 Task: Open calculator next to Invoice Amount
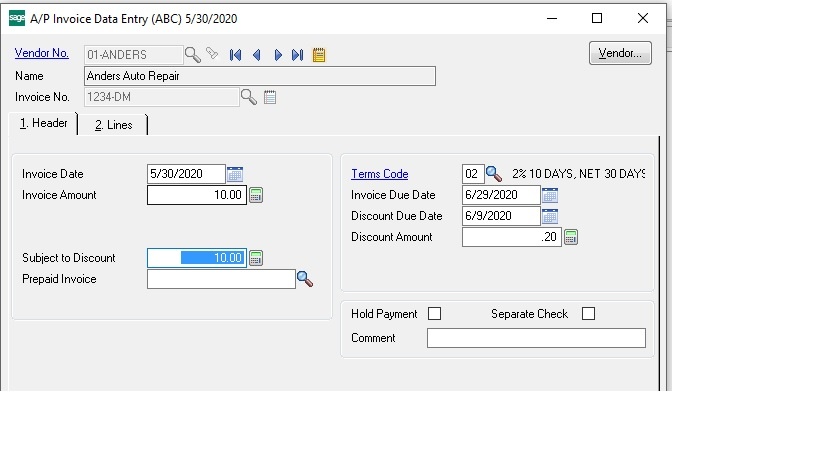pos(256,195)
